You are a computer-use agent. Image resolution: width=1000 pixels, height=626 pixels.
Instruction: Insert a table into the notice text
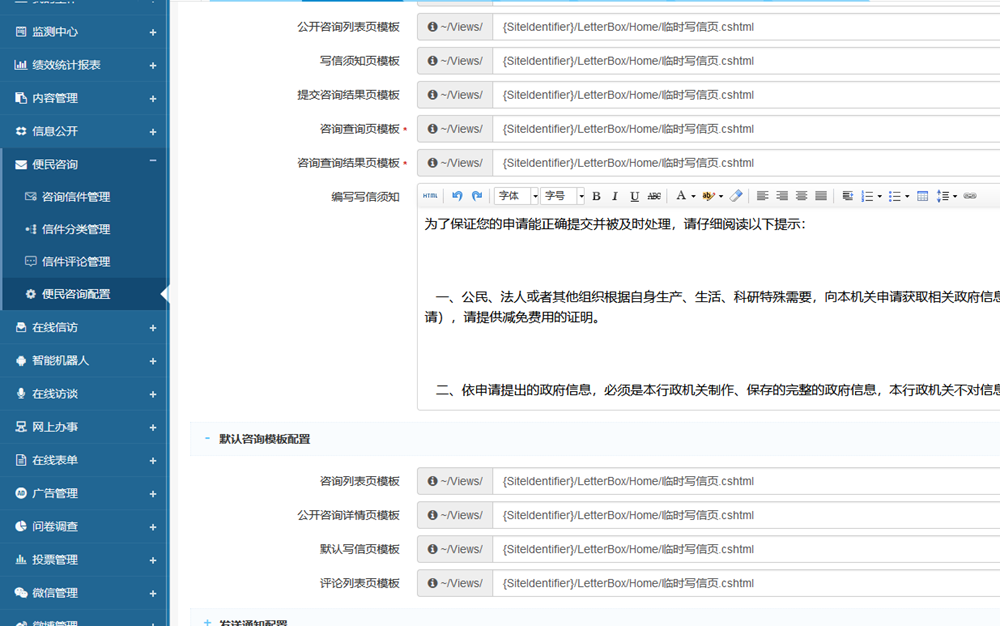(x=921, y=196)
